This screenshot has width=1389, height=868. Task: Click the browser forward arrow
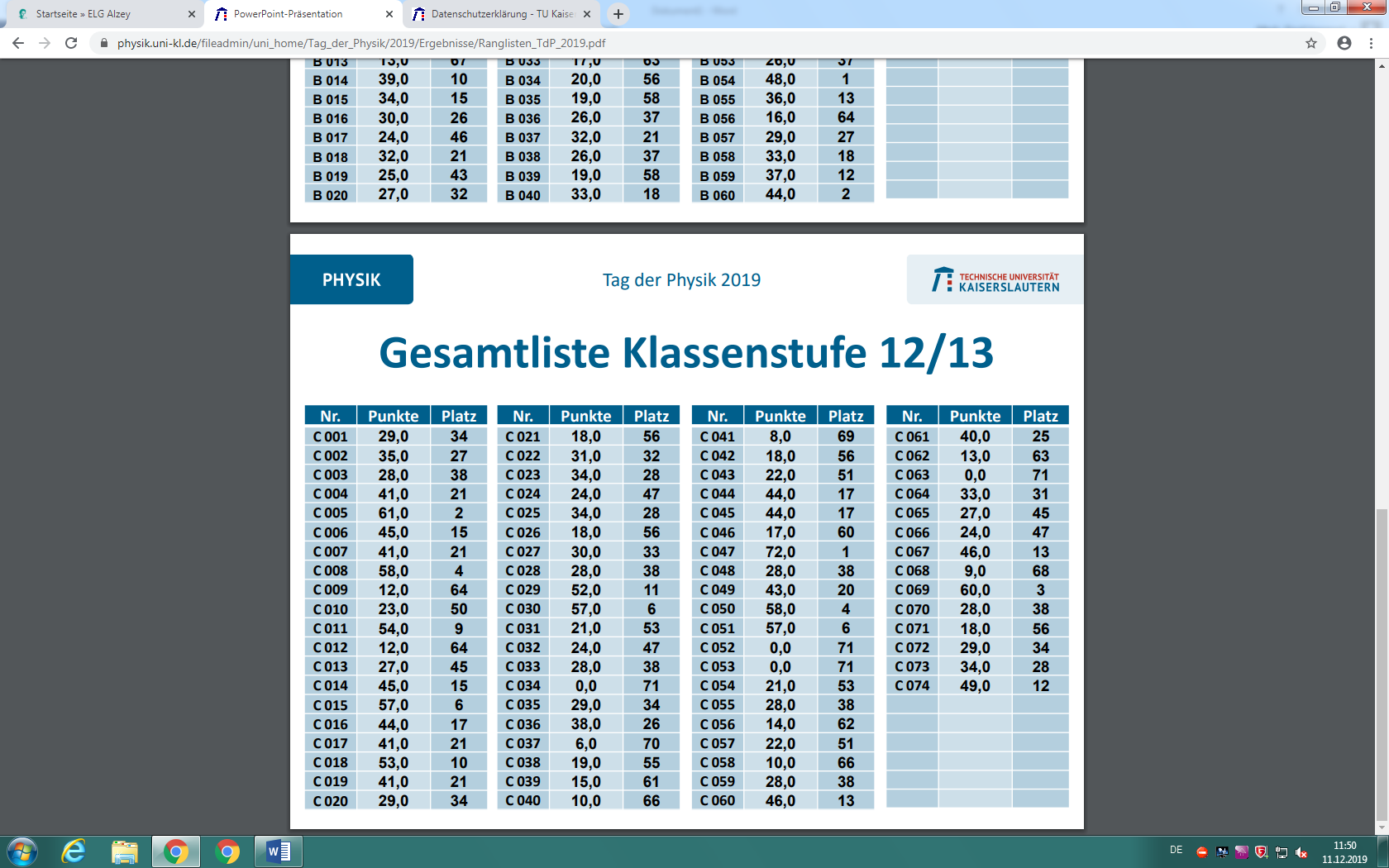(x=45, y=43)
